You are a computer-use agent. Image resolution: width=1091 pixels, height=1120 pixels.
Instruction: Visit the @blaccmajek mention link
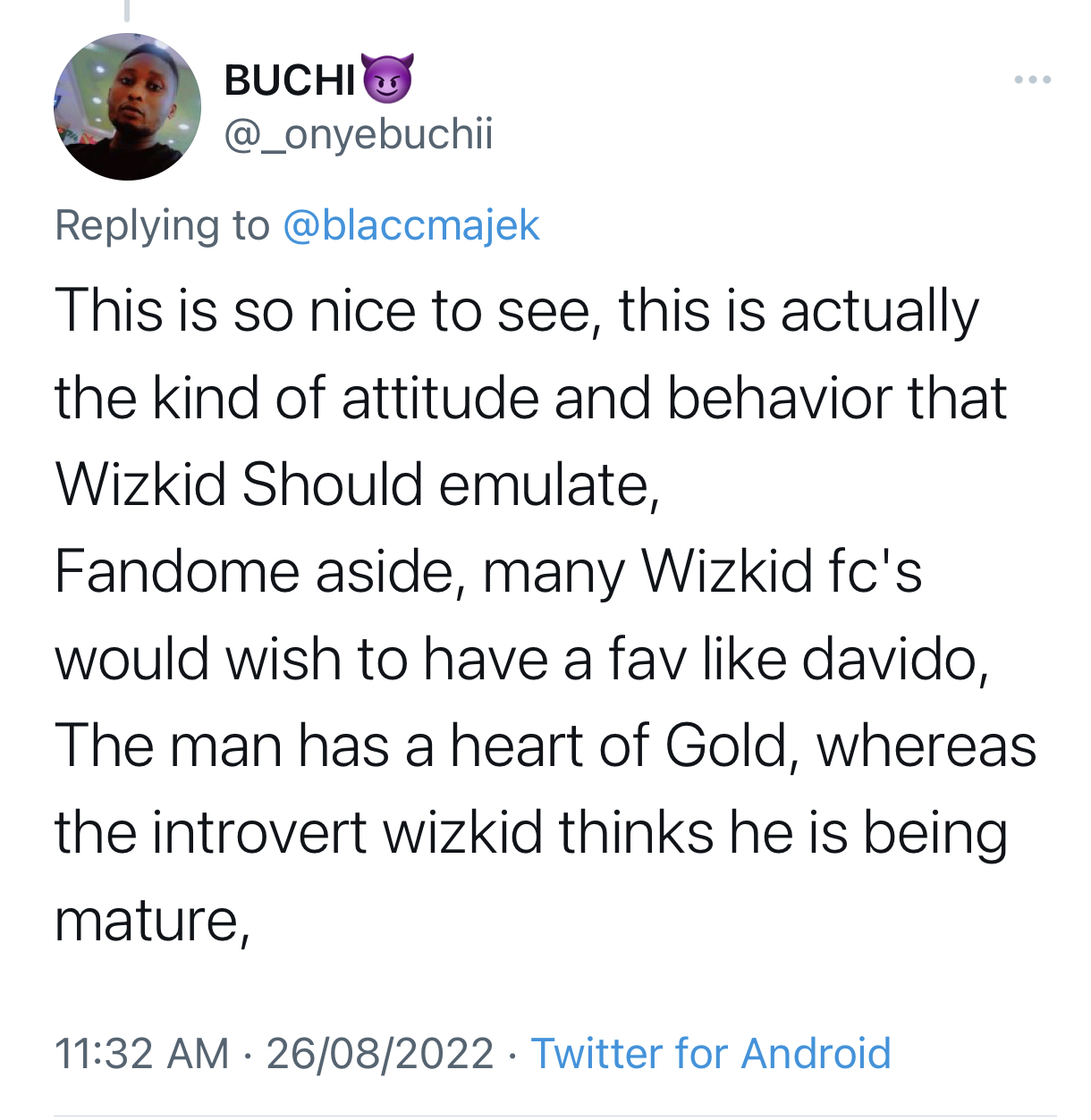(x=411, y=225)
